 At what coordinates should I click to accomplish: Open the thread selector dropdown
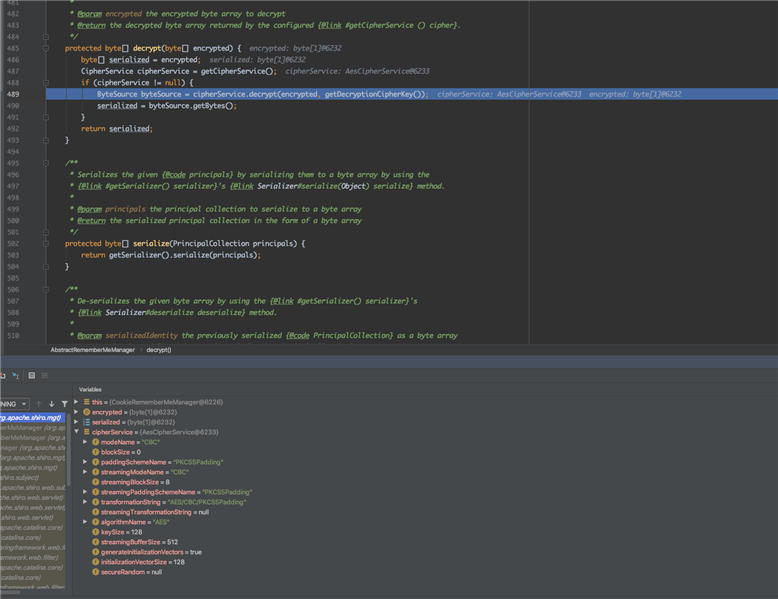(14, 404)
